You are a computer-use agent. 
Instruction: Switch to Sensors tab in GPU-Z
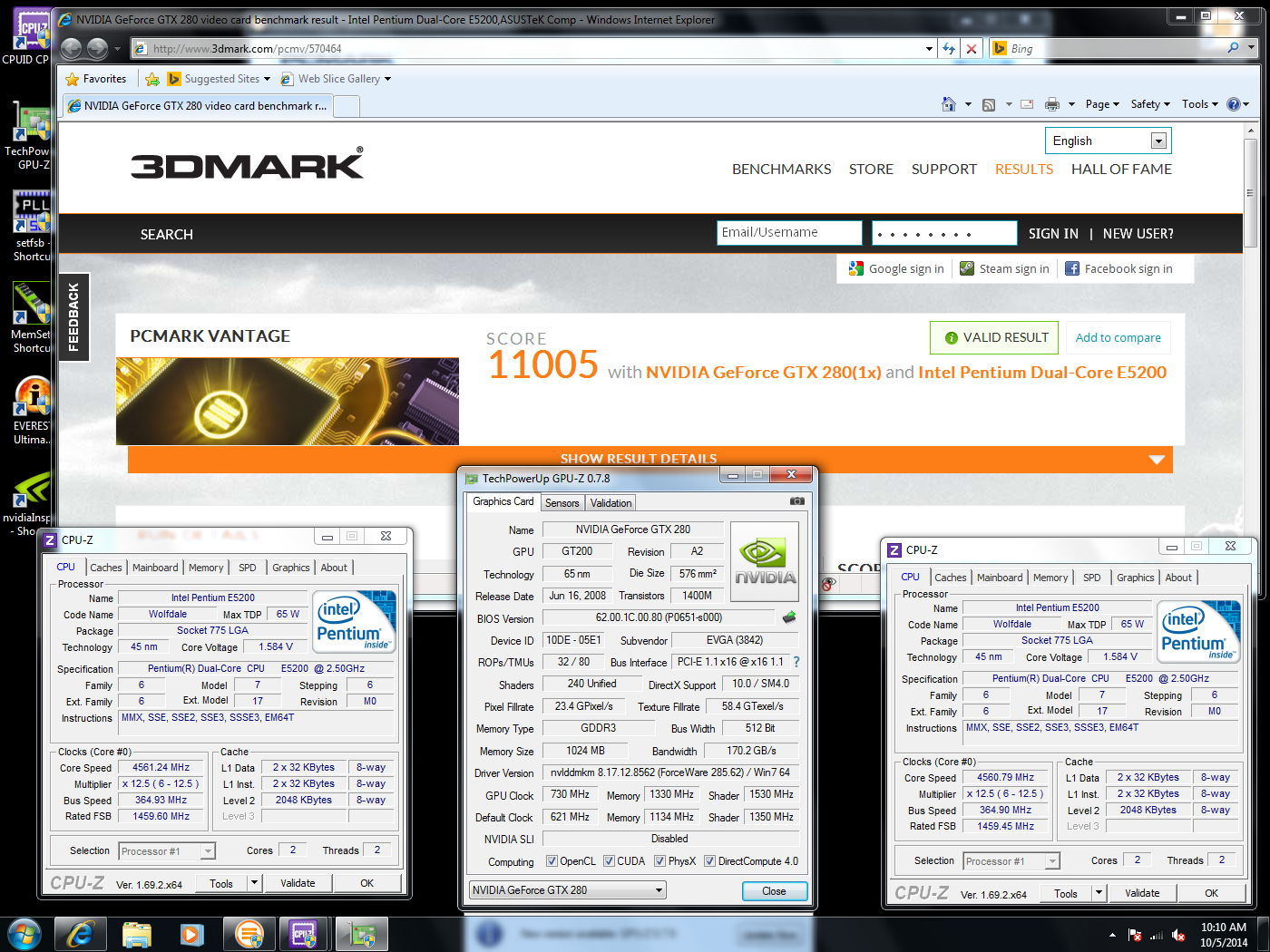(x=562, y=503)
